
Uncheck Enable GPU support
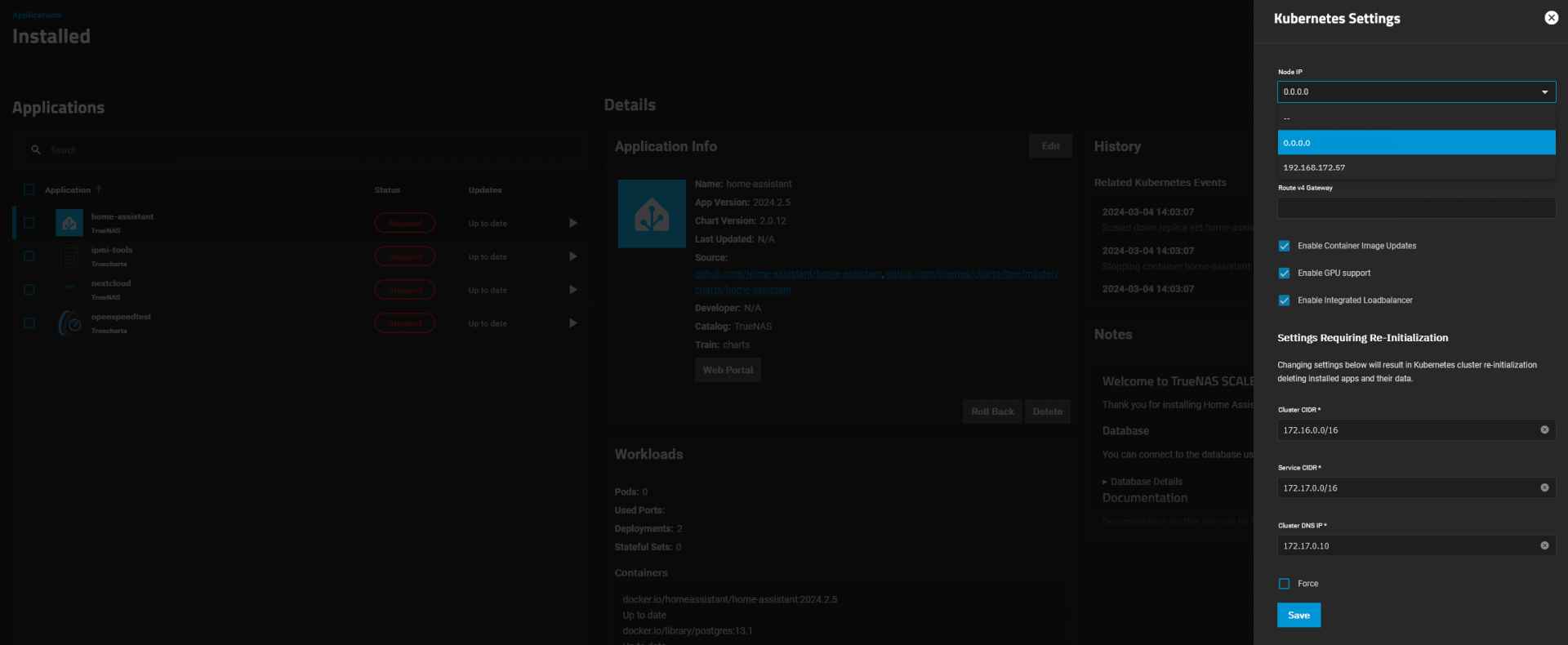click(x=1284, y=274)
